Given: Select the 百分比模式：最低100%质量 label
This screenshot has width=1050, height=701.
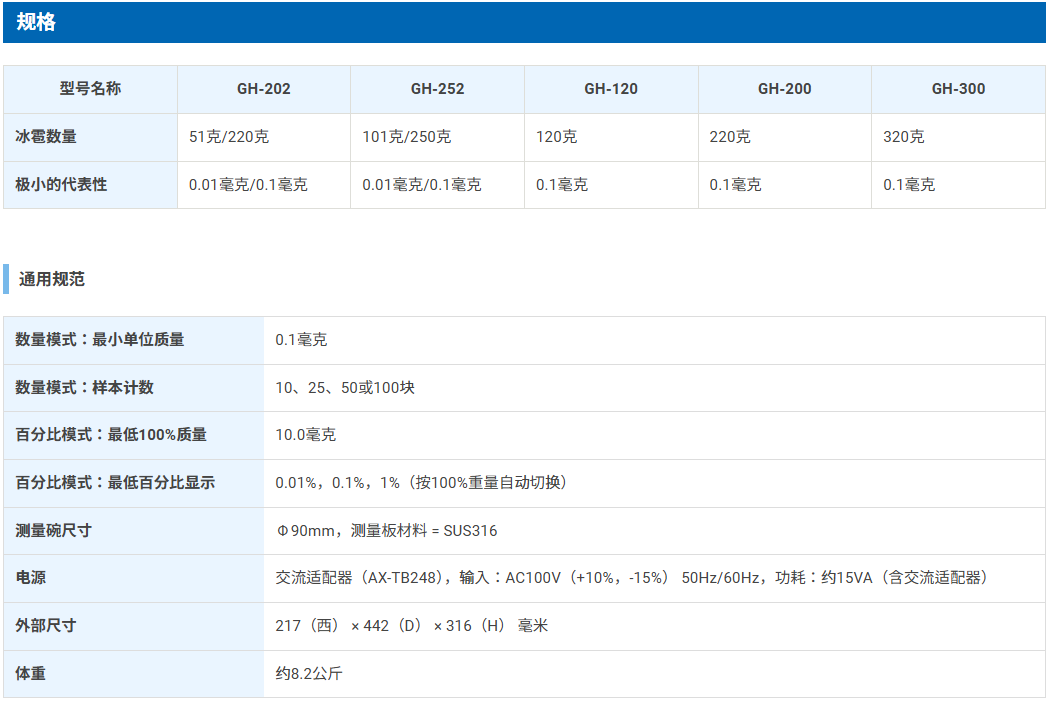Looking at the screenshot, I should tap(111, 435).
